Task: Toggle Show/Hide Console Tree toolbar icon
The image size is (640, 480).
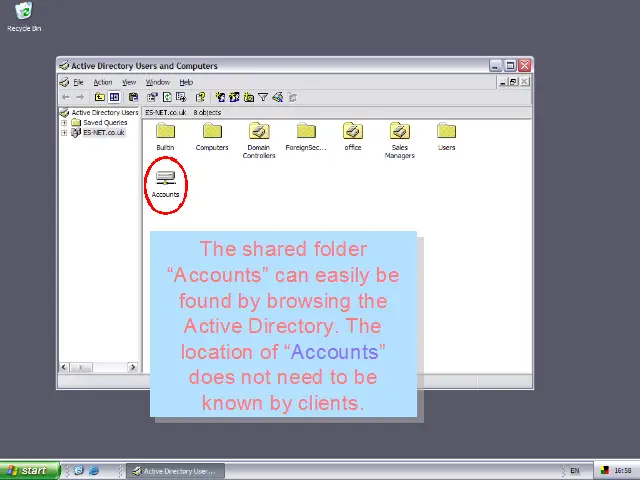Action: click(115, 97)
